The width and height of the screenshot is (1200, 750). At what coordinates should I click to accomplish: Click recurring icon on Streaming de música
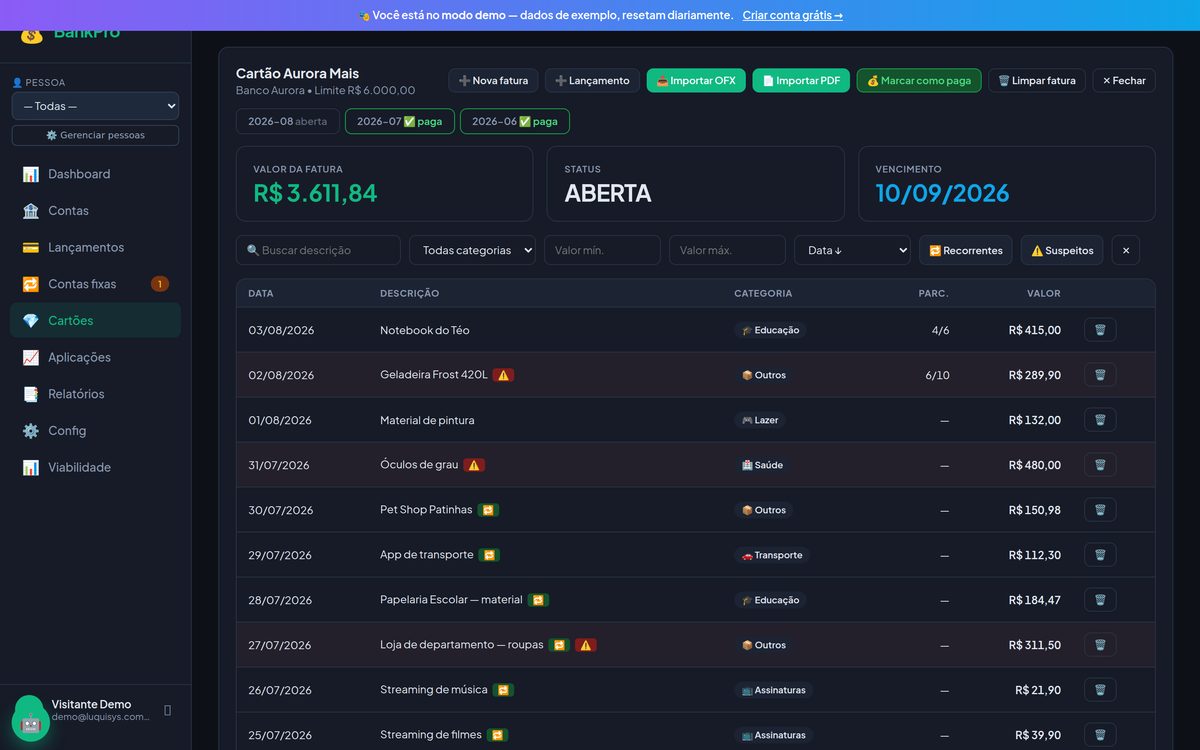click(504, 690)
